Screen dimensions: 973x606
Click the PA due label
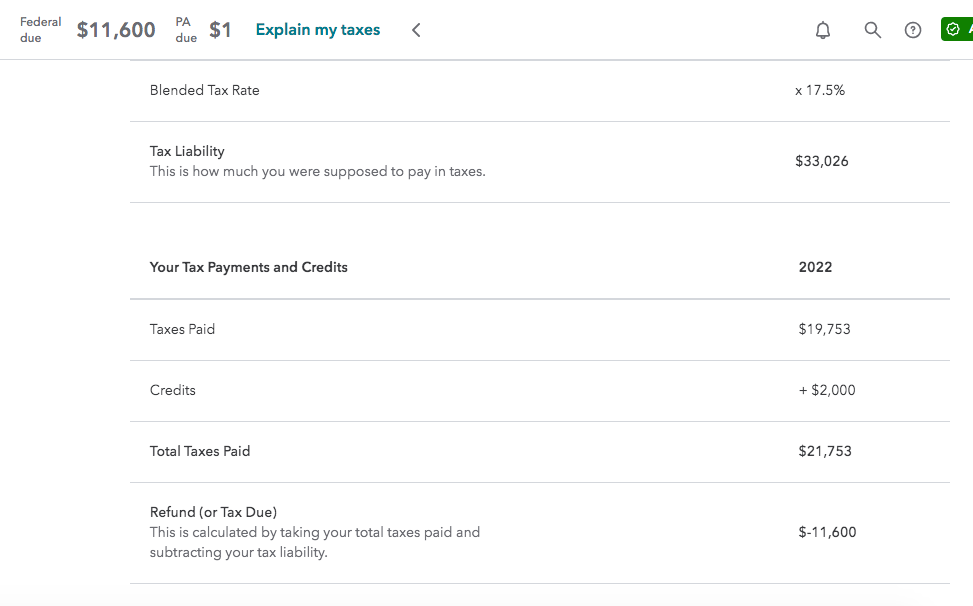tap(186, 30)
